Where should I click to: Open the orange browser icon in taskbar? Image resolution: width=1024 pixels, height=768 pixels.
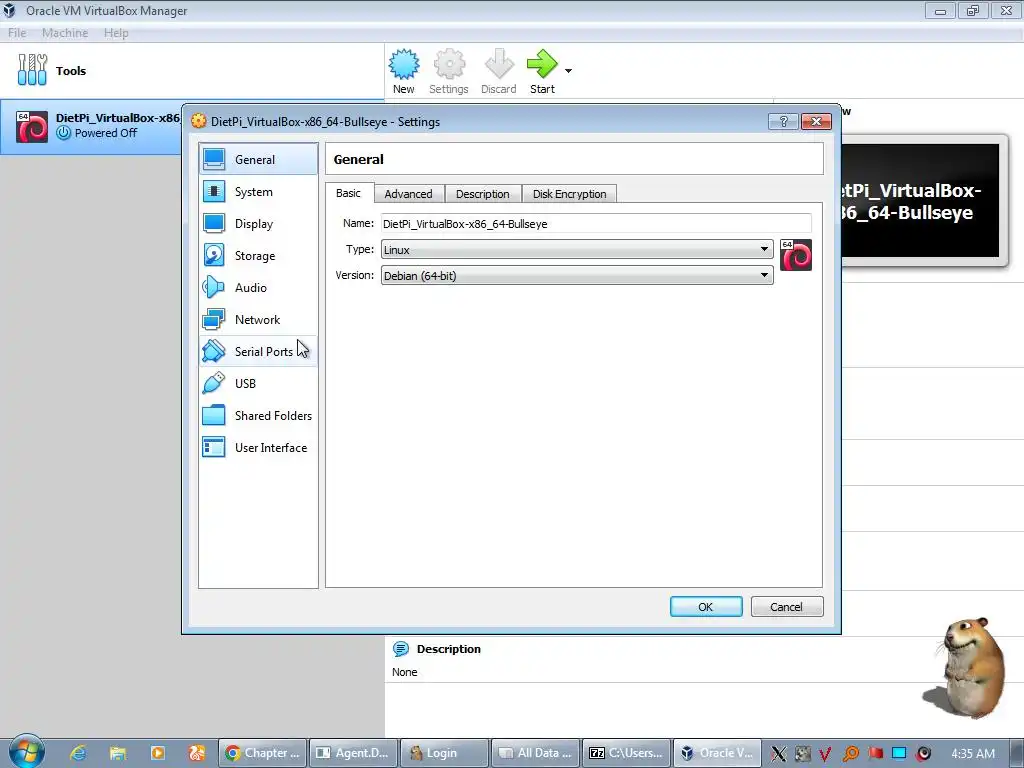pos(197,753)
